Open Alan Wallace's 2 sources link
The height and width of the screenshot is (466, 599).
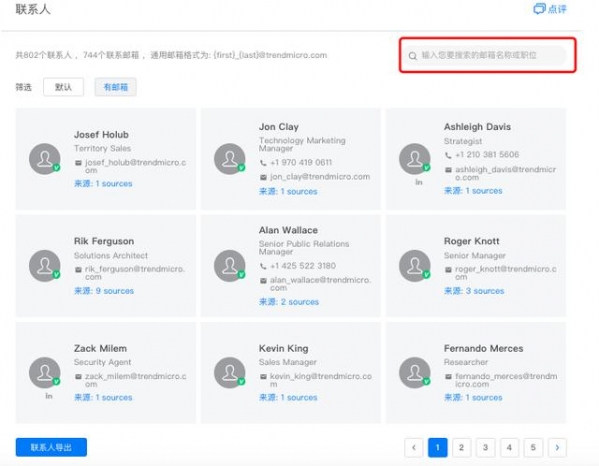coord(289,302)
